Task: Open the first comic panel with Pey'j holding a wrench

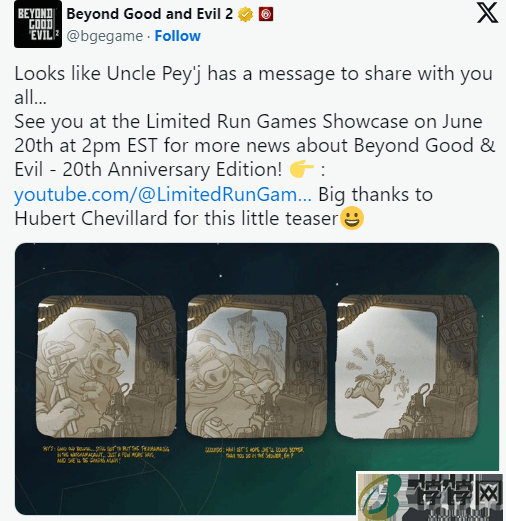Action: [106, 366]
